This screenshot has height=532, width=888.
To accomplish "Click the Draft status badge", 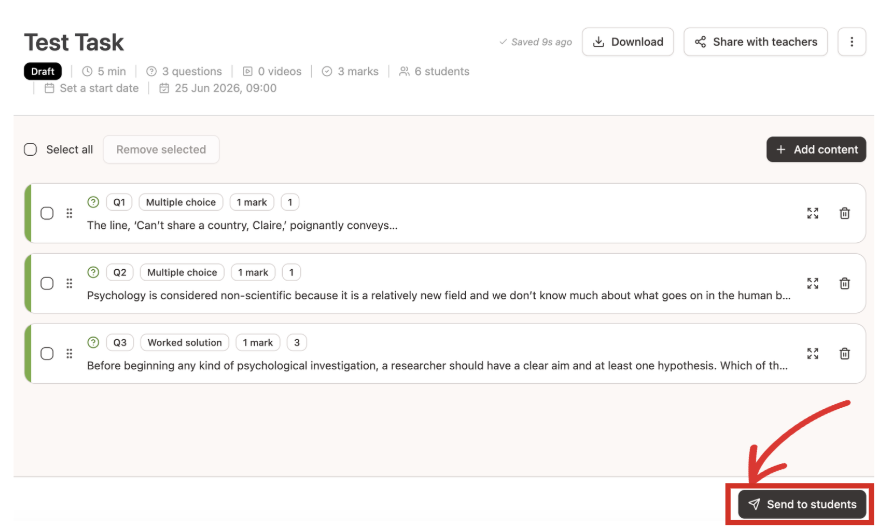I will (42, 71).
